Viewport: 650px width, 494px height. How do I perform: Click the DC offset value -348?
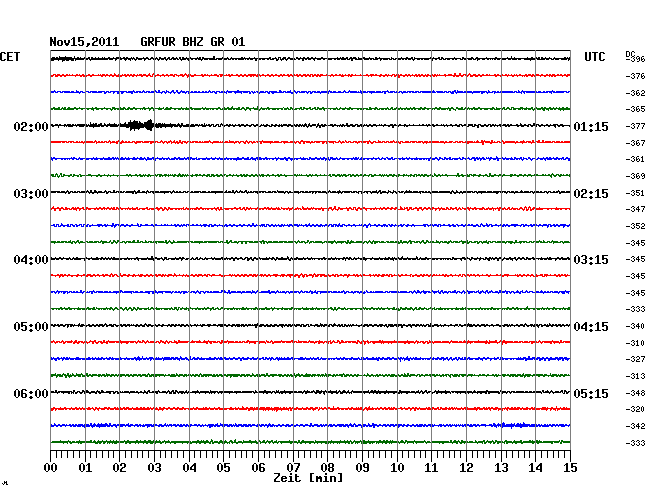coord(635,393)
